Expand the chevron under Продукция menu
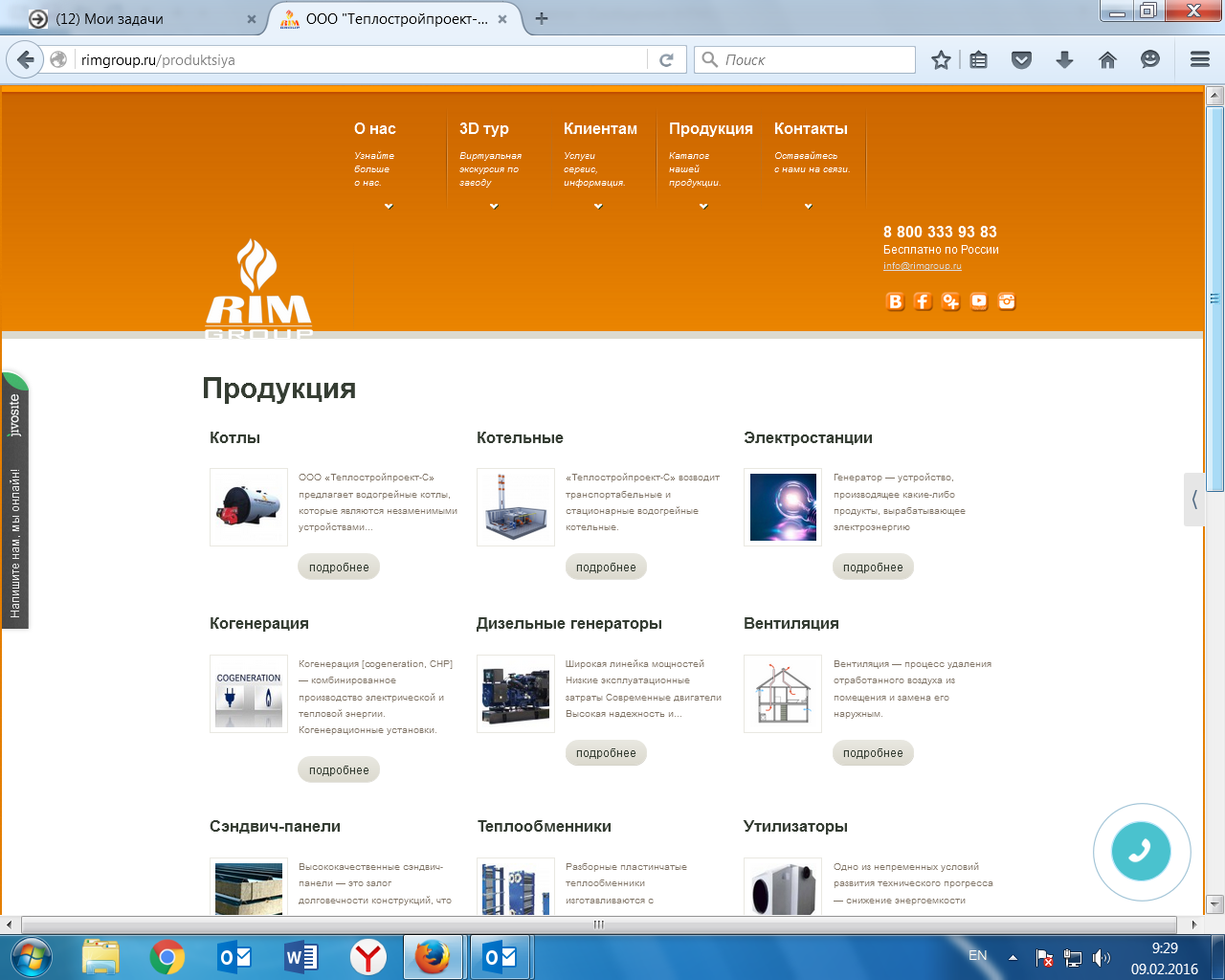Screen dimensions: 1225x980 pyautogui.click(x=703, y=206)
